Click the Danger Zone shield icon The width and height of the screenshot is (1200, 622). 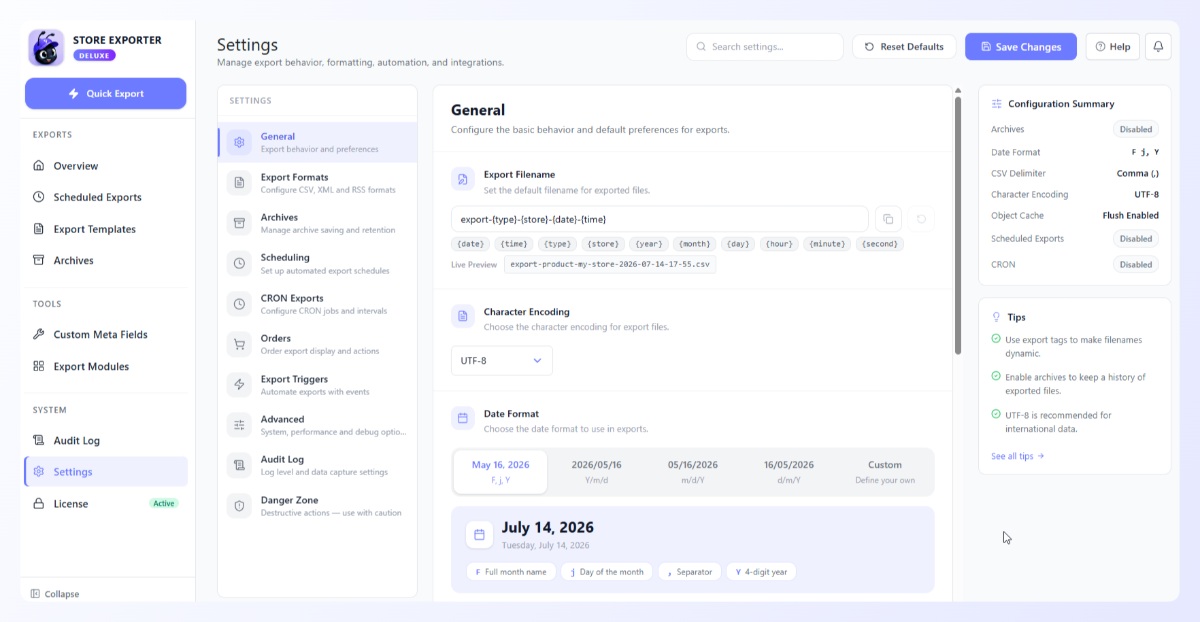(x=239, y=506)
